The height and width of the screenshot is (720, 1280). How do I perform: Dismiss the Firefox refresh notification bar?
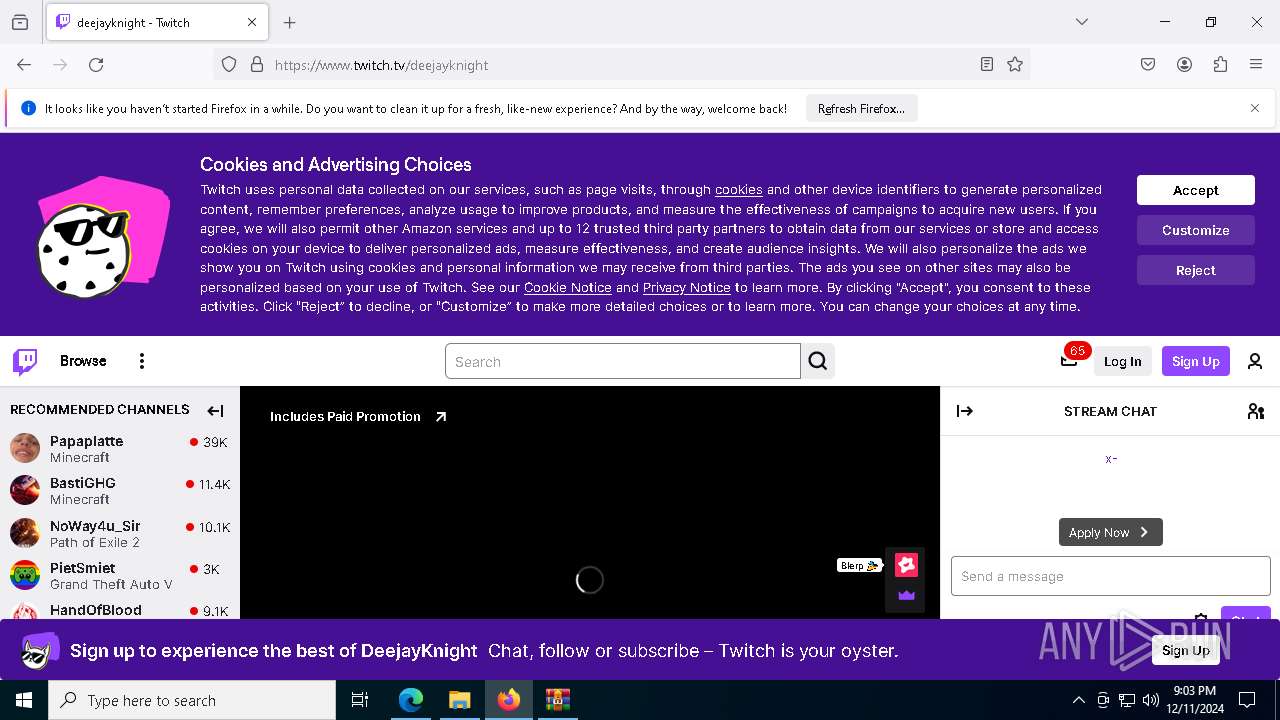pos(1255,108)
